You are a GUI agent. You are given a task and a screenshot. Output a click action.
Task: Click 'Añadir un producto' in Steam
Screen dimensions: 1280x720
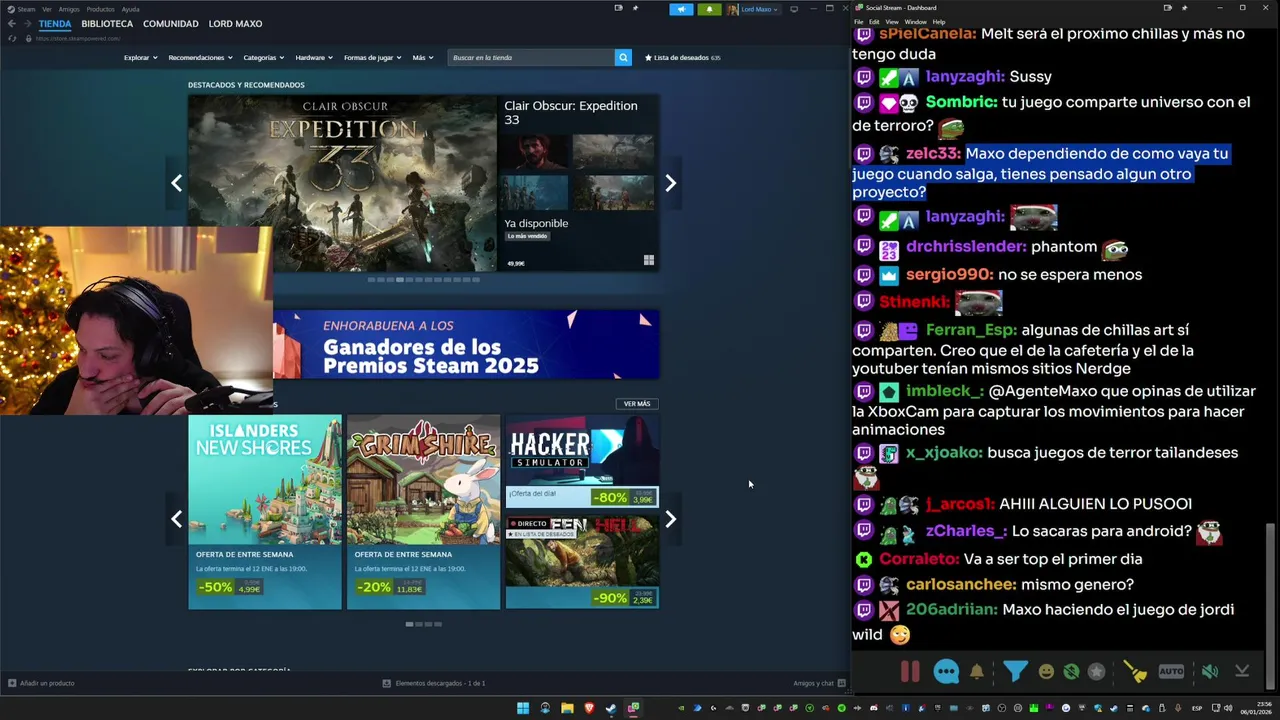pos(41,683)
